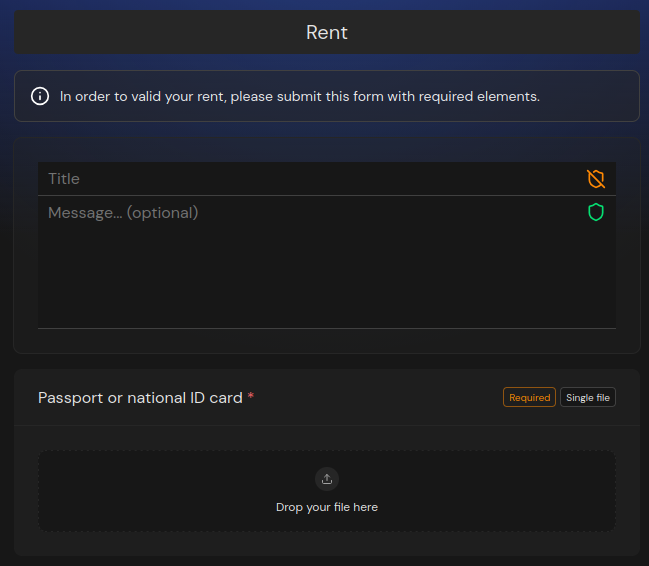Click the Rent header title
Viewport: 649px width, 566px height.
[327, 32]
